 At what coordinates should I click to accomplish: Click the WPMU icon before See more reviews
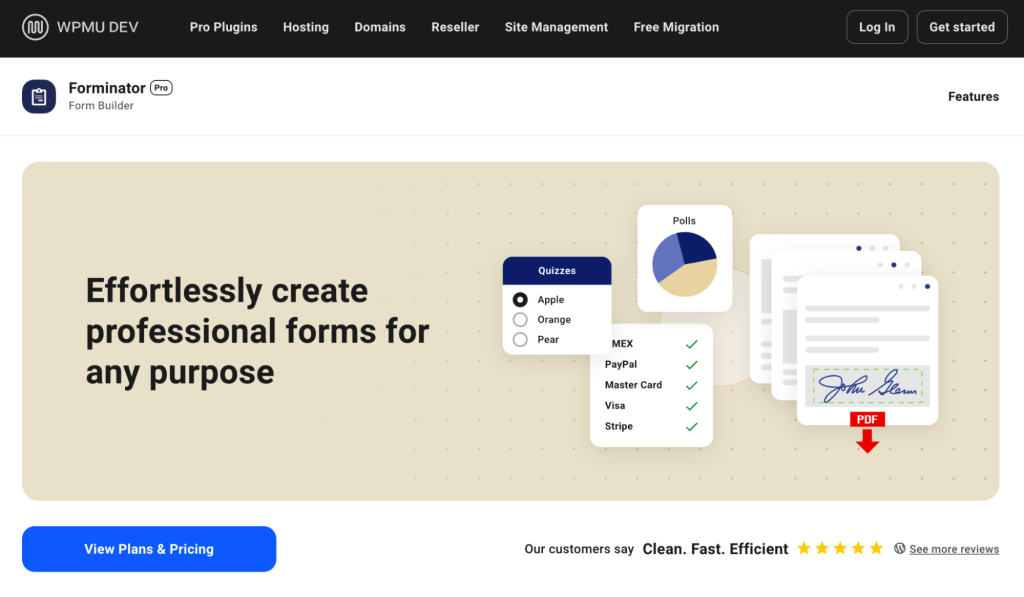[x=900, y=548]
